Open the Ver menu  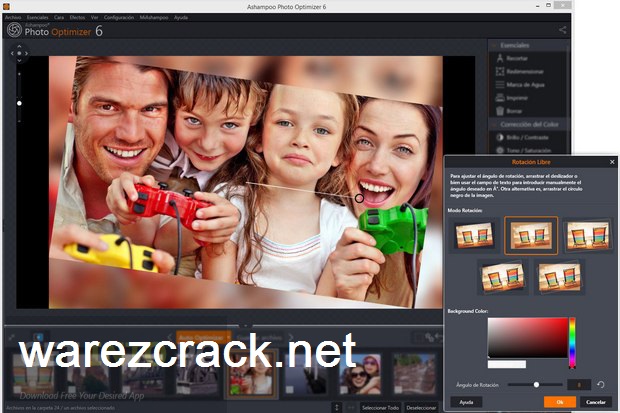point(95,17)
